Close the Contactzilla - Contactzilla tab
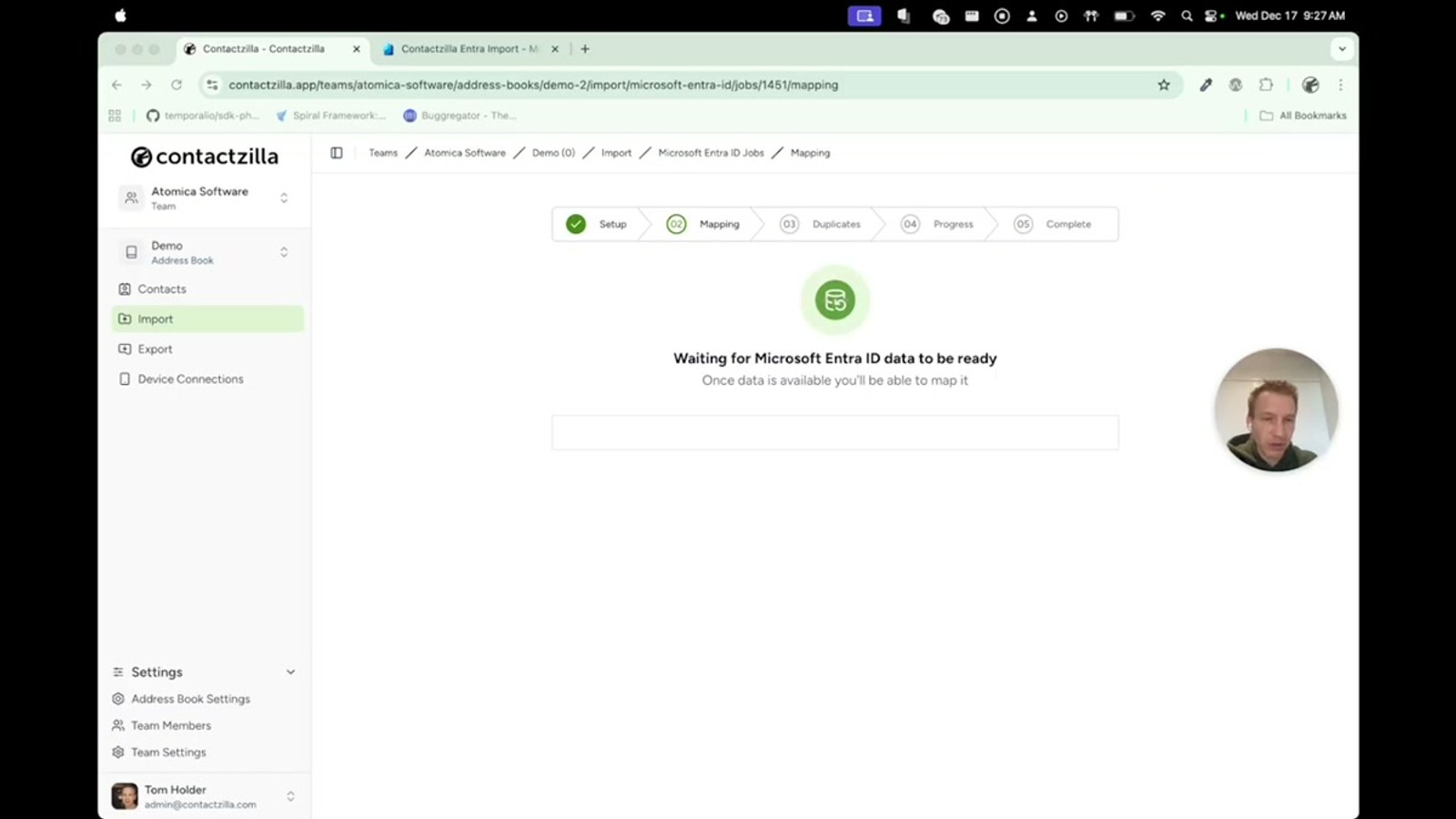Image resolution: width=1456 pixels, height=819 pixels. 357,49
